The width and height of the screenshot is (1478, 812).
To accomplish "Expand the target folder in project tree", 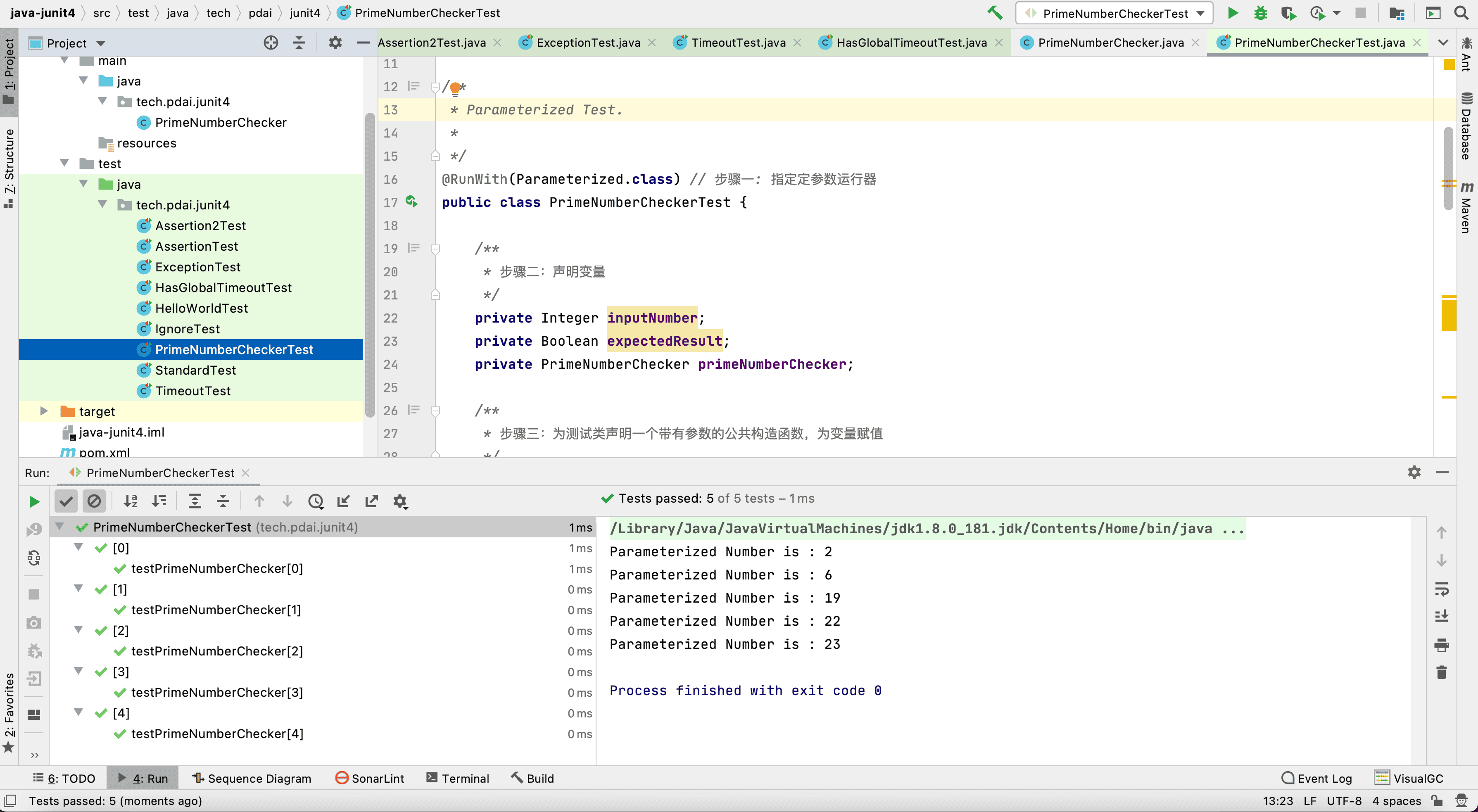I will (x=44, y=411).
